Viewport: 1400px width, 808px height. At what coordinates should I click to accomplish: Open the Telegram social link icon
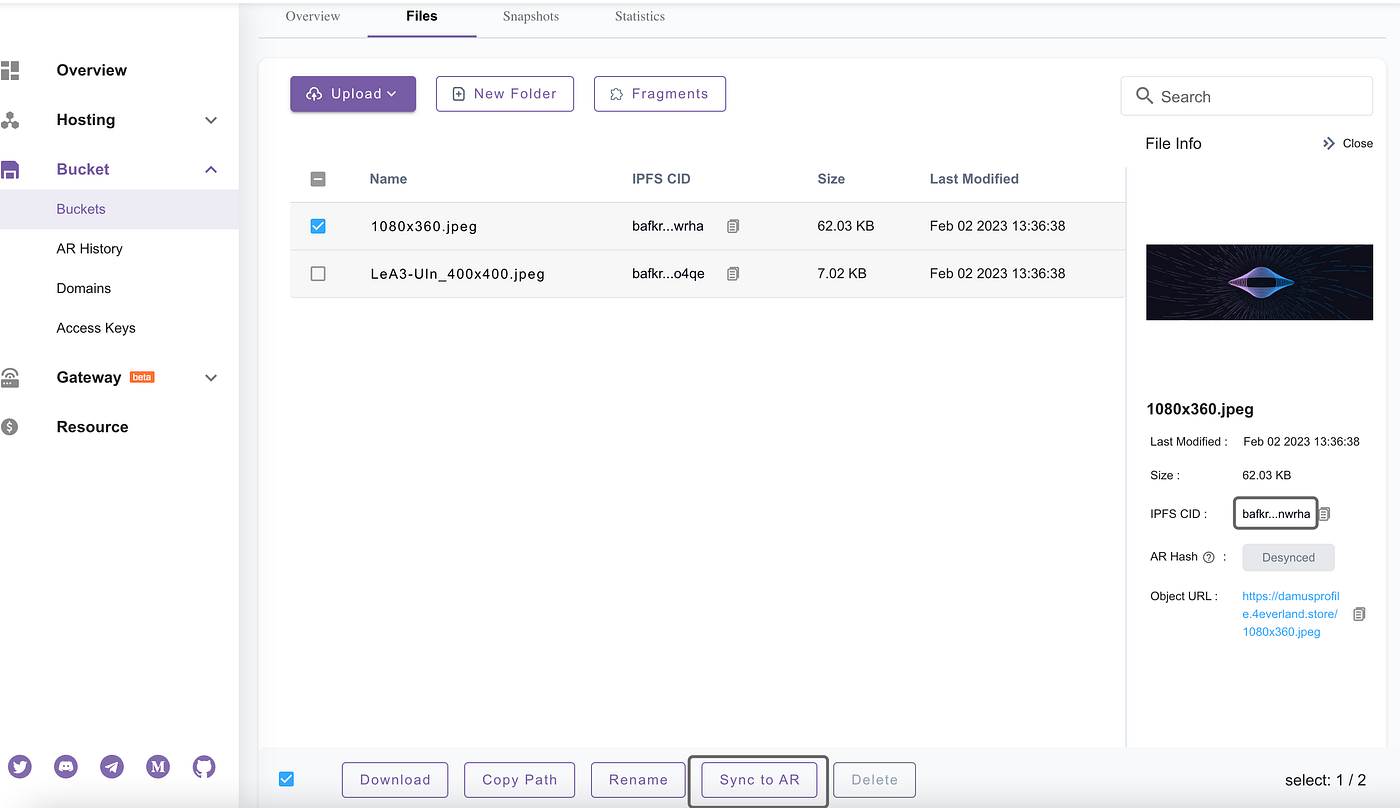pyautogui.click(x=112, y=767)
